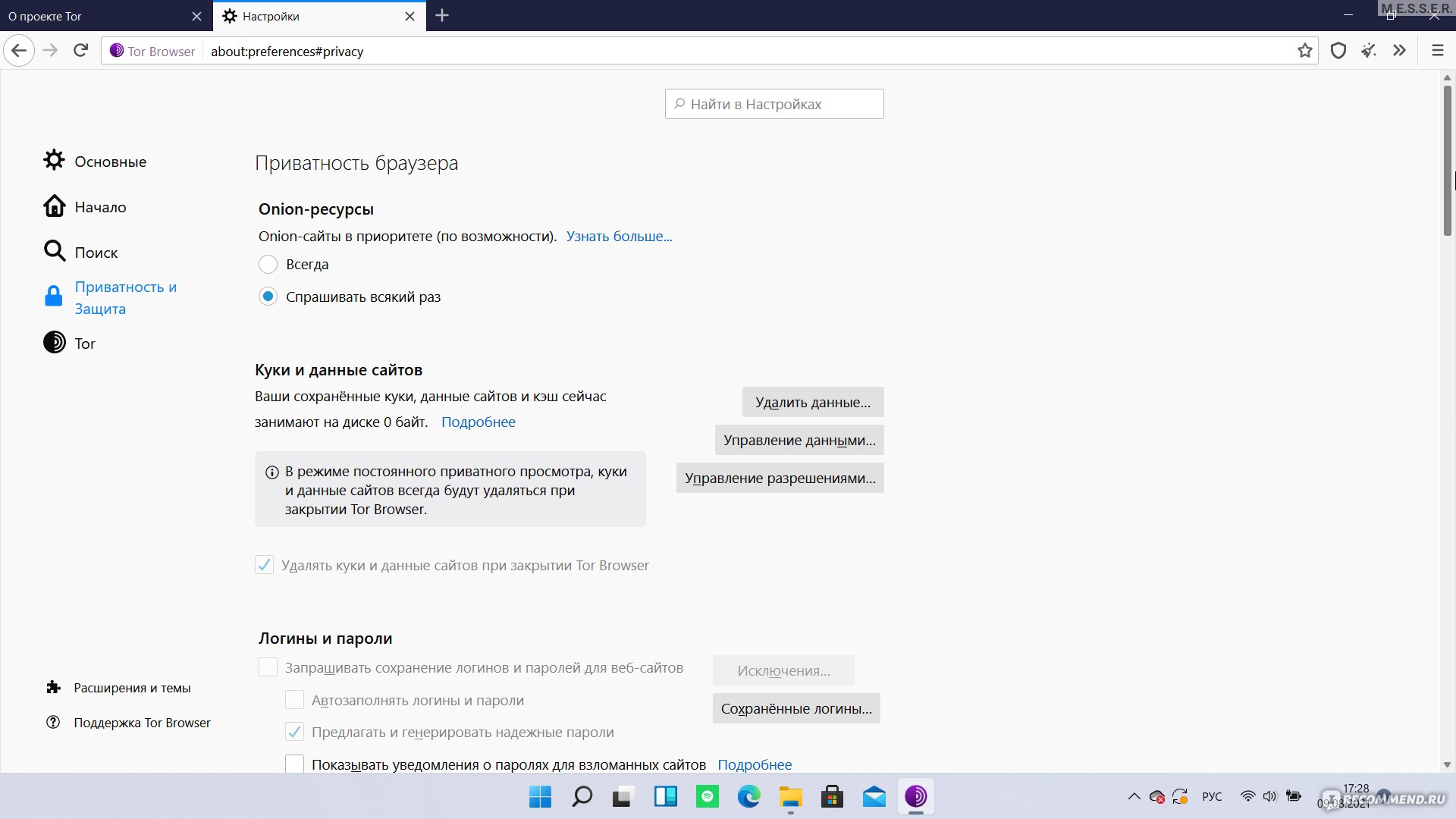Image resolution: width=1456 pixels, height=819 pixels.
Task: Toggle 'Удалять куки и данные сайтов' checkbox
Action: pyautogui.click(x=264, y=565)
